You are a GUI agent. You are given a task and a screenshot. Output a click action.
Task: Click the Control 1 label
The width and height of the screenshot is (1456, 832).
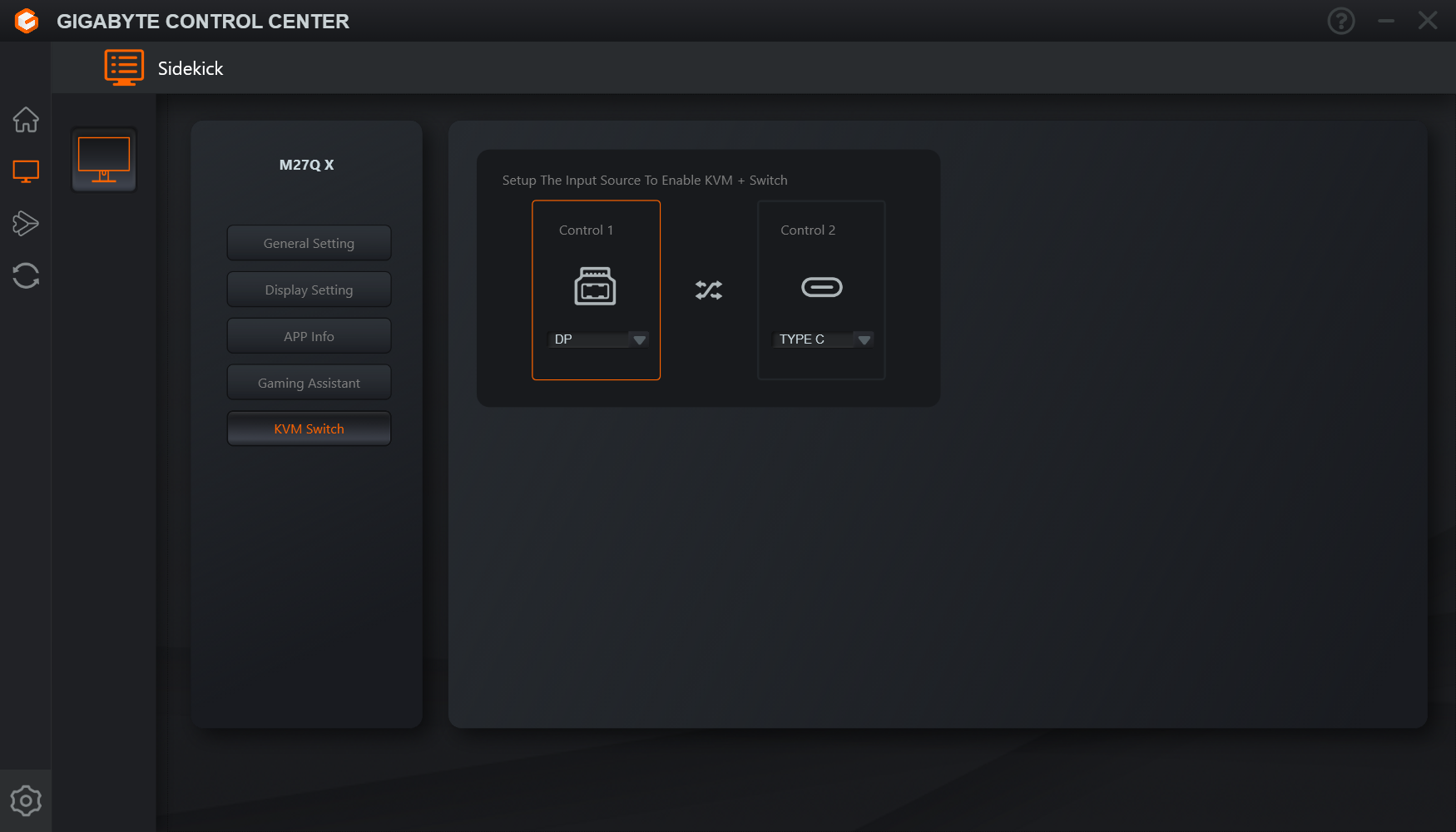[586, 230]
